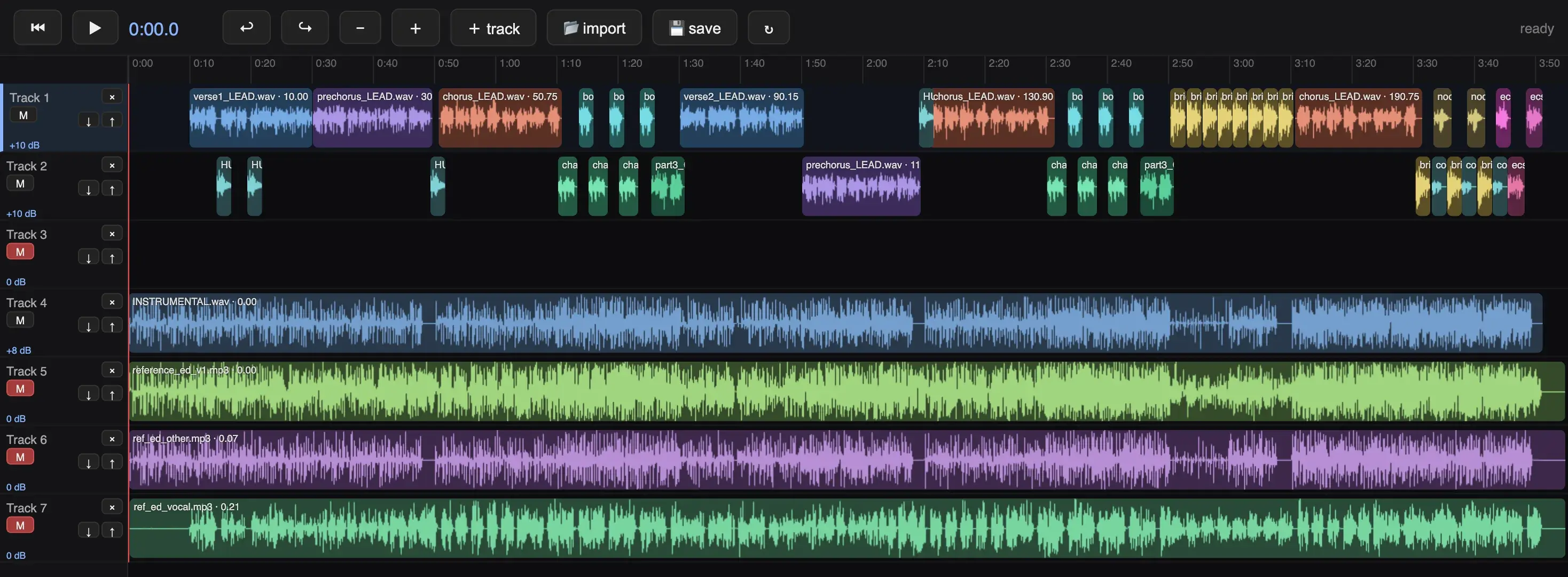Click the Track 2 +10 dB gain label

[x=21, y=214]
